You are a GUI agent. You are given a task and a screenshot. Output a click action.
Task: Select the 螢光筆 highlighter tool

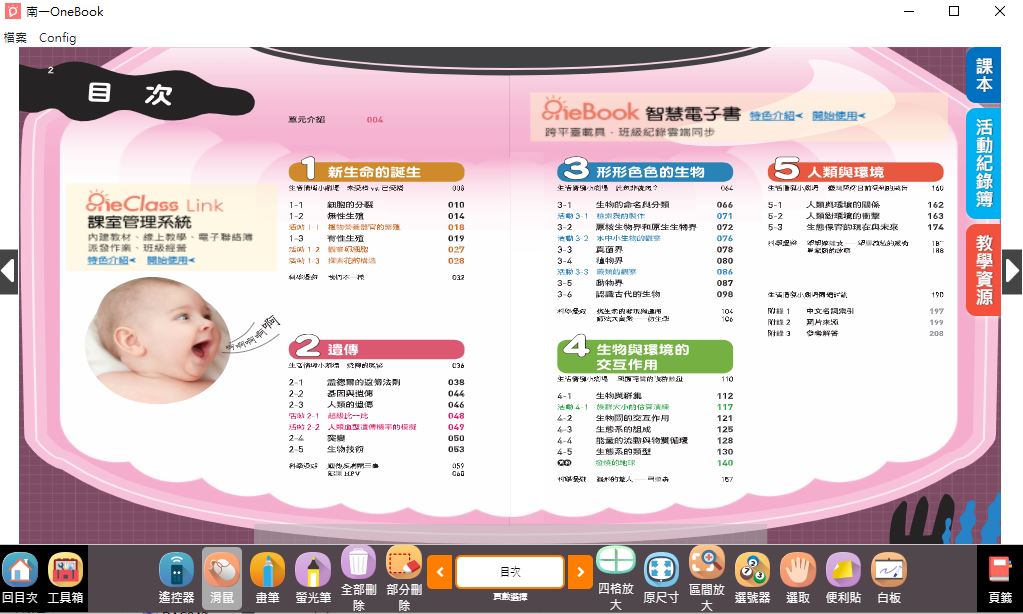pos(313,578)
